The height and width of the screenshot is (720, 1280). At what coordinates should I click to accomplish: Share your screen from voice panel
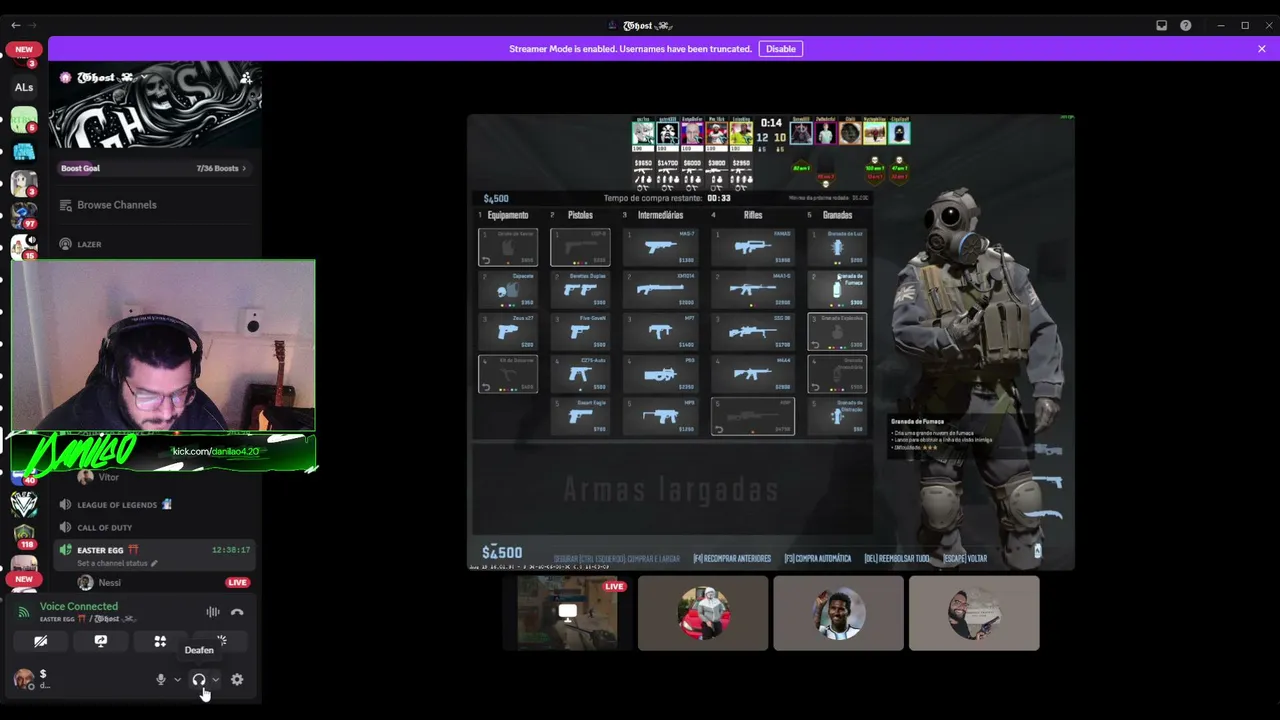coord(101,641)
